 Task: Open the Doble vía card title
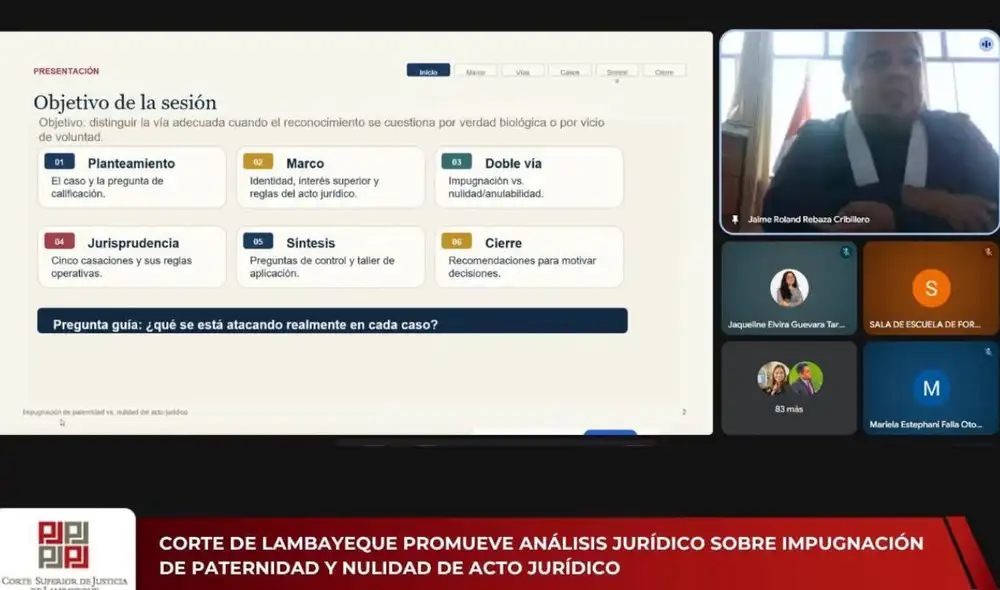click(x=513, y=163)
